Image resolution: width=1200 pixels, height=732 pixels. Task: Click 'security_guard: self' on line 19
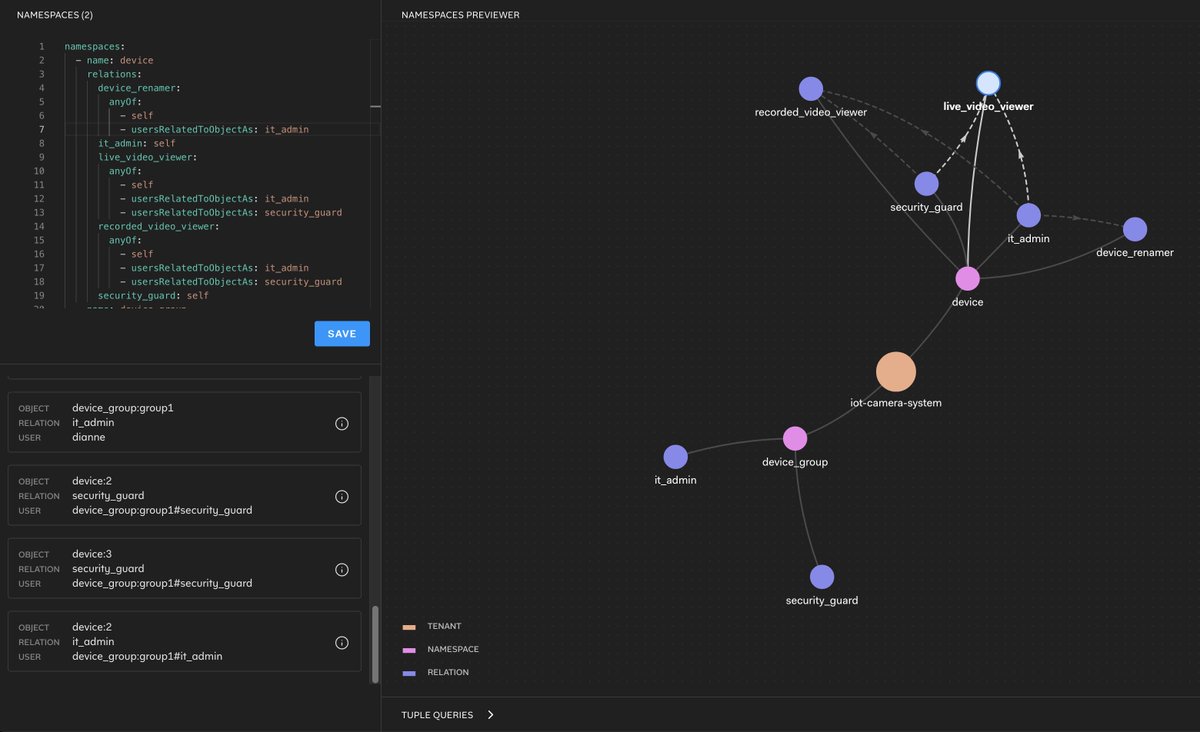[x=154, y=296]
